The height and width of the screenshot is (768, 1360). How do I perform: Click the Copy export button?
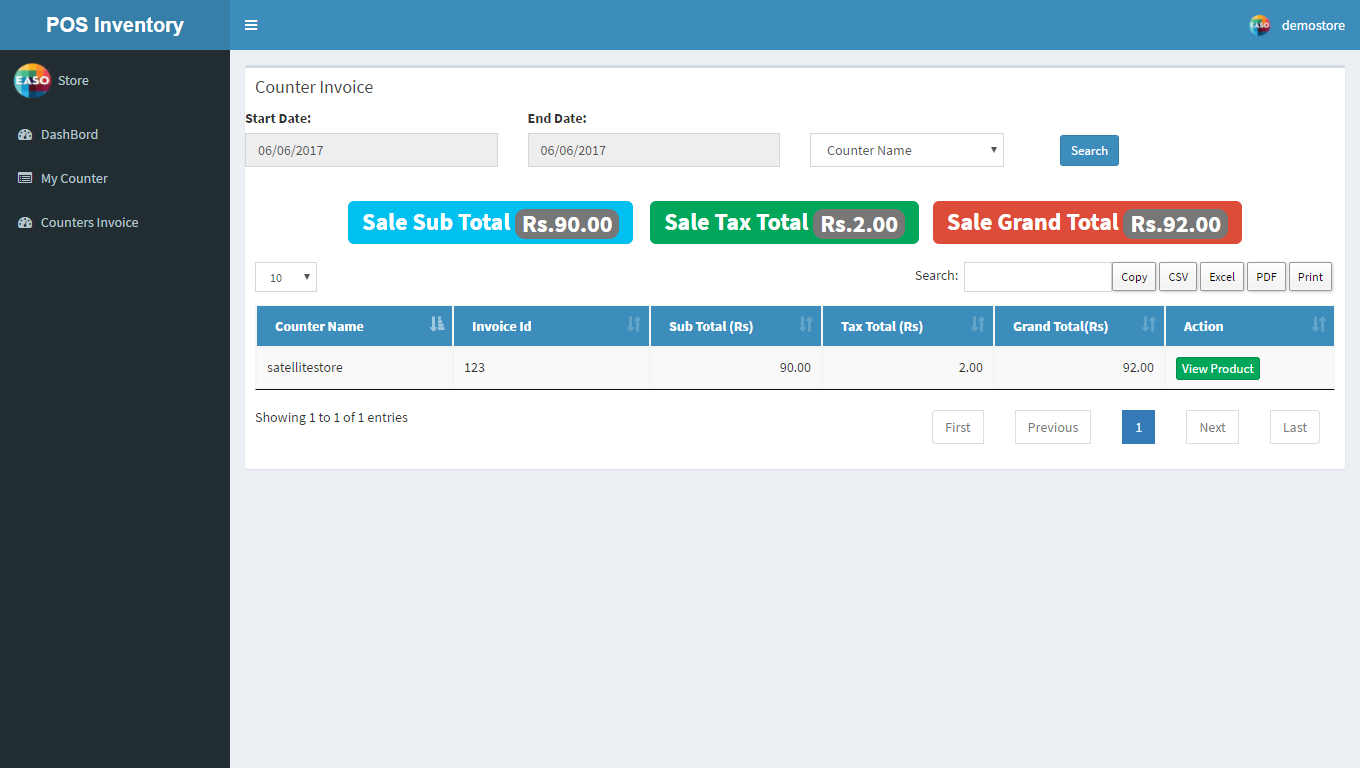point(1134,277)
